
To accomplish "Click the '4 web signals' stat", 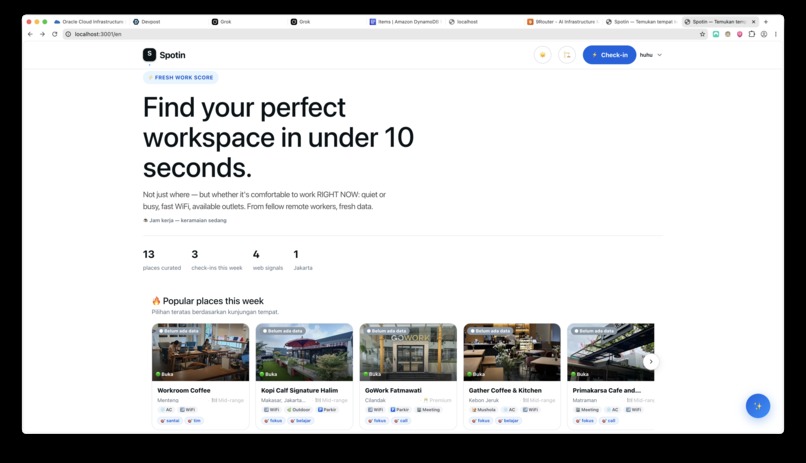I will 268,260.
